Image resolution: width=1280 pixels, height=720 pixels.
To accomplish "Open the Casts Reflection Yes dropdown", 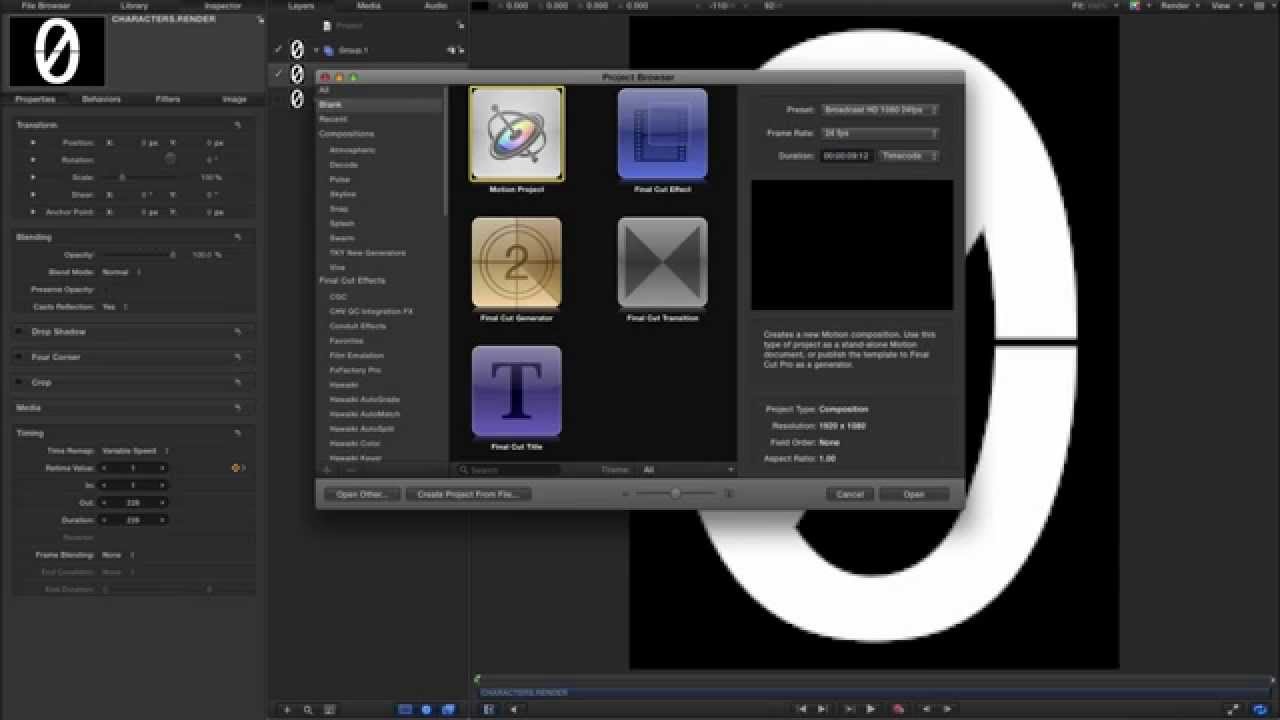I will pos(114,307).
